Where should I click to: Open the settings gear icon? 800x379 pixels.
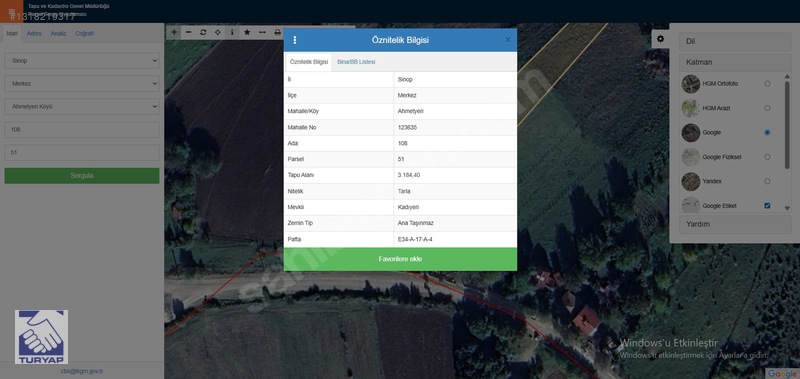click(x=661, y=39)
